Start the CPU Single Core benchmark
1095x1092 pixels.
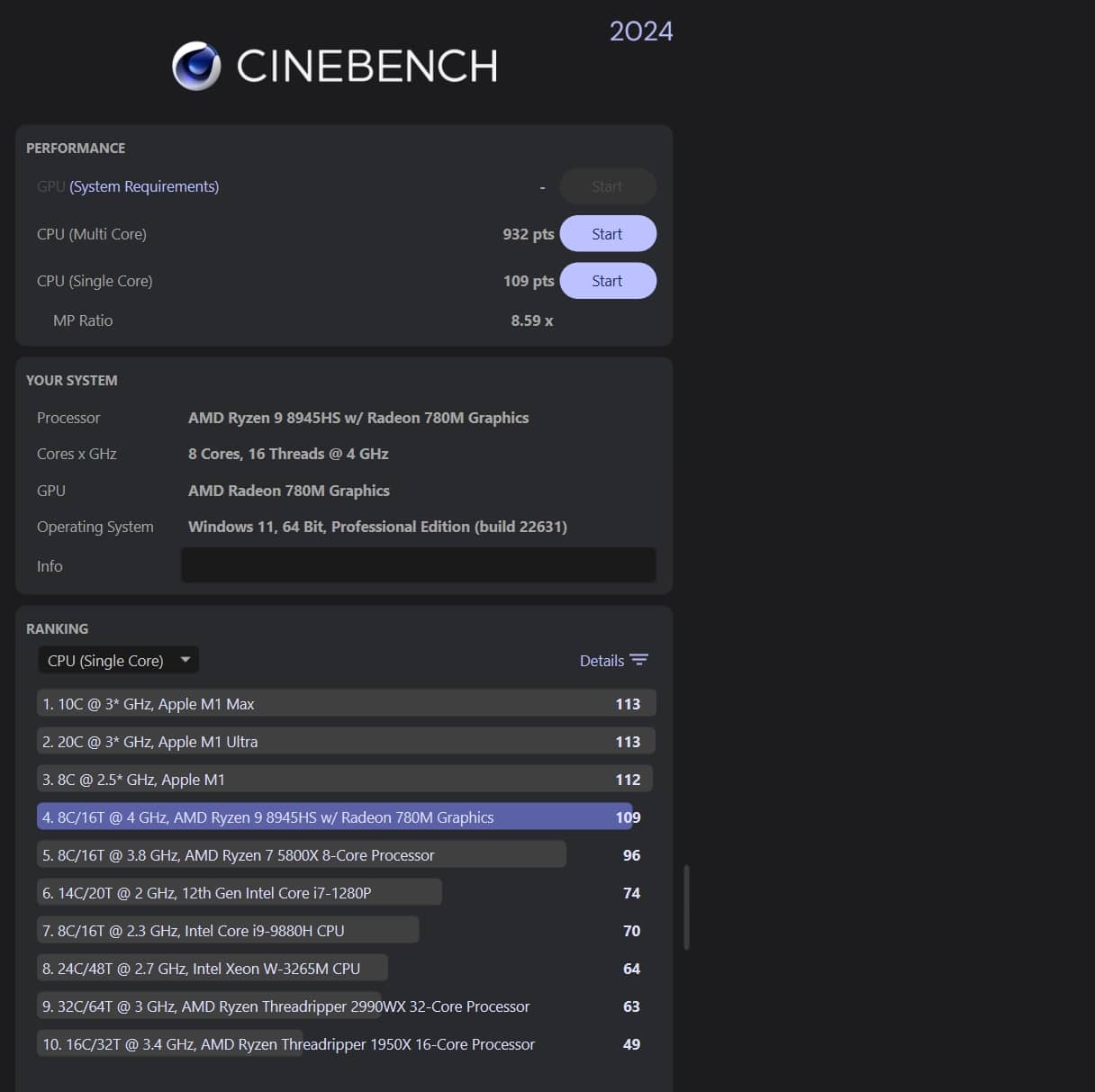[x=607, y=281]
